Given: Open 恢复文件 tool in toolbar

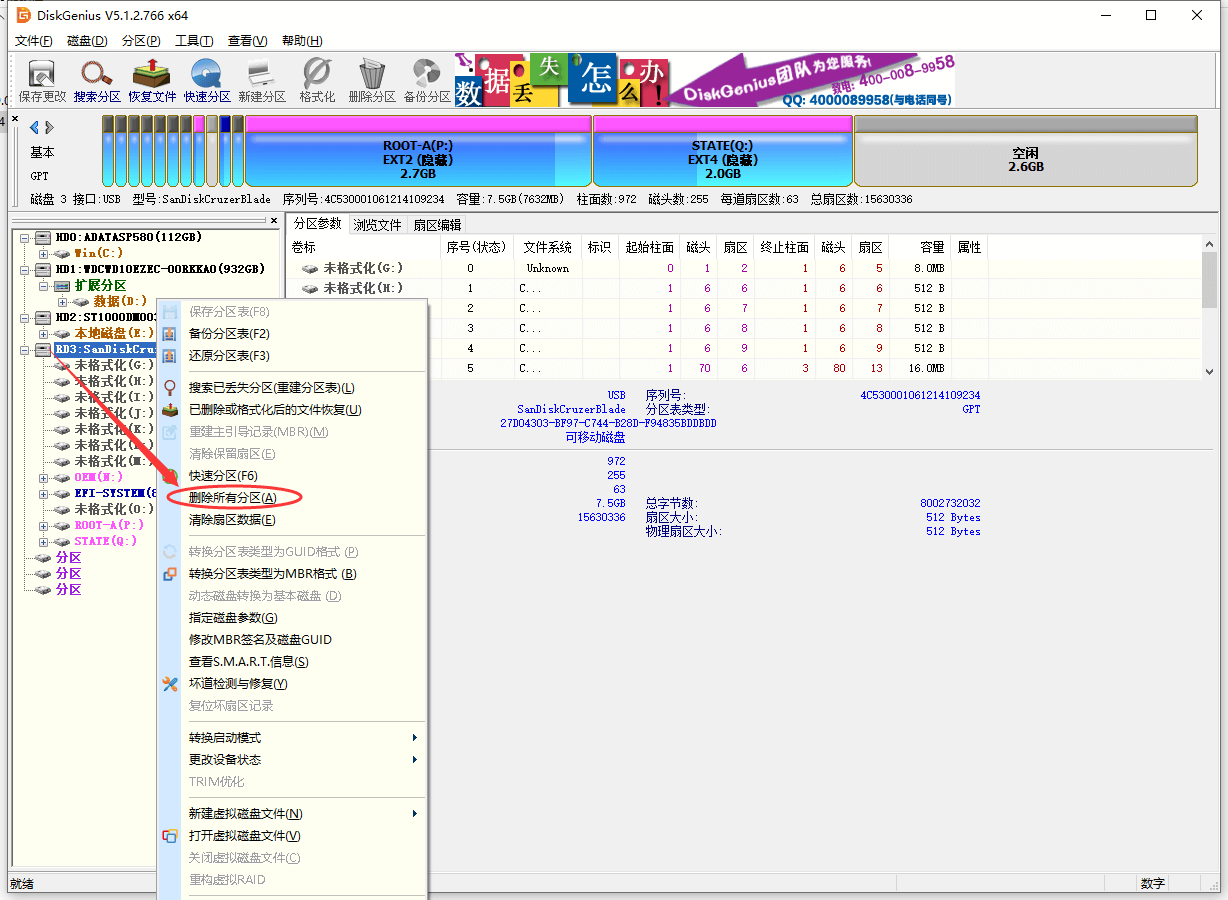Looking at the screenshot, I should click(152, 80).
